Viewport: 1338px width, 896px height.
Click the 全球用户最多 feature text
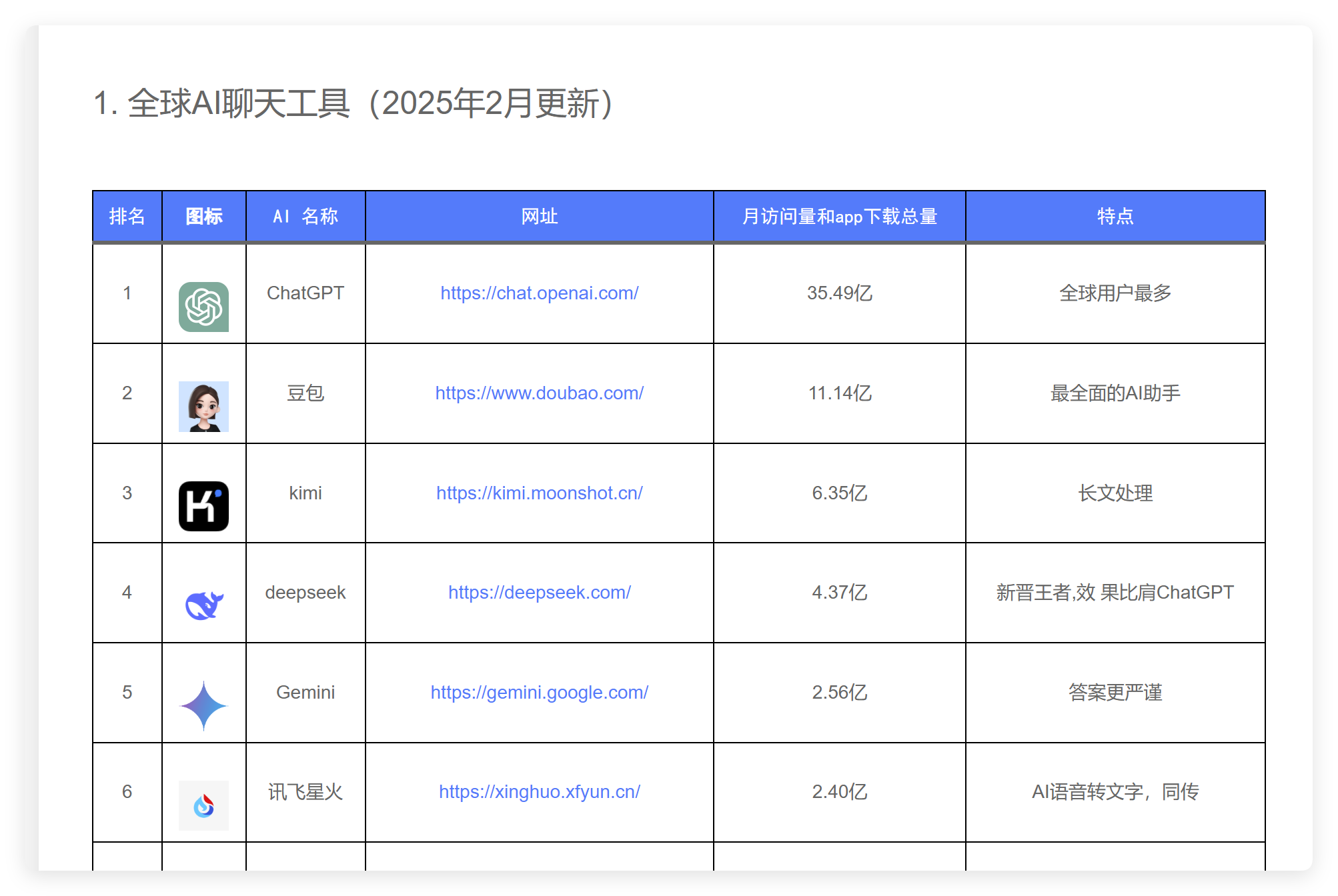pyautogui.click(x=1115, y=293)
